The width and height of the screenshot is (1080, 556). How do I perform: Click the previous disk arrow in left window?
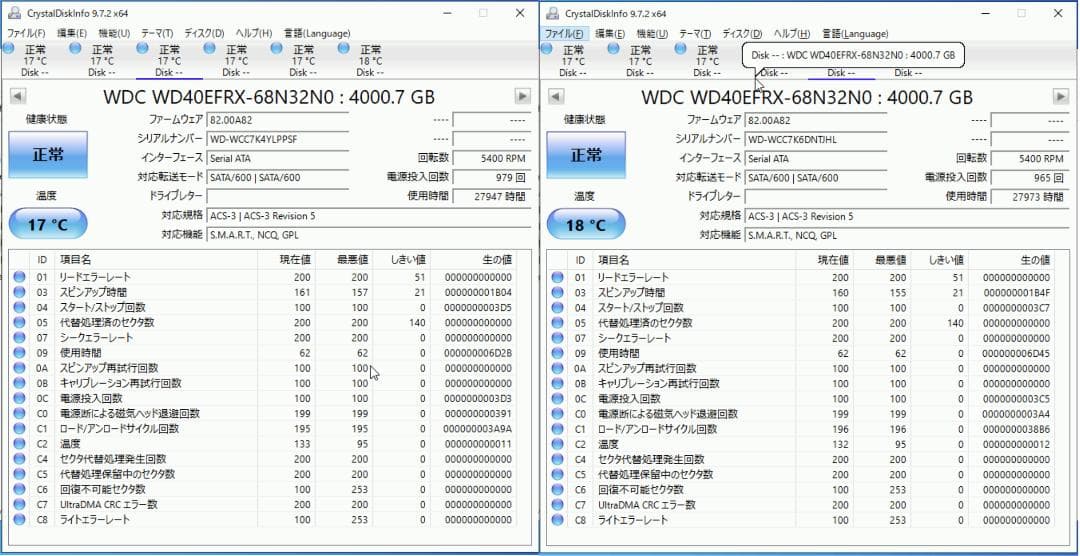[x=18, y=97]
